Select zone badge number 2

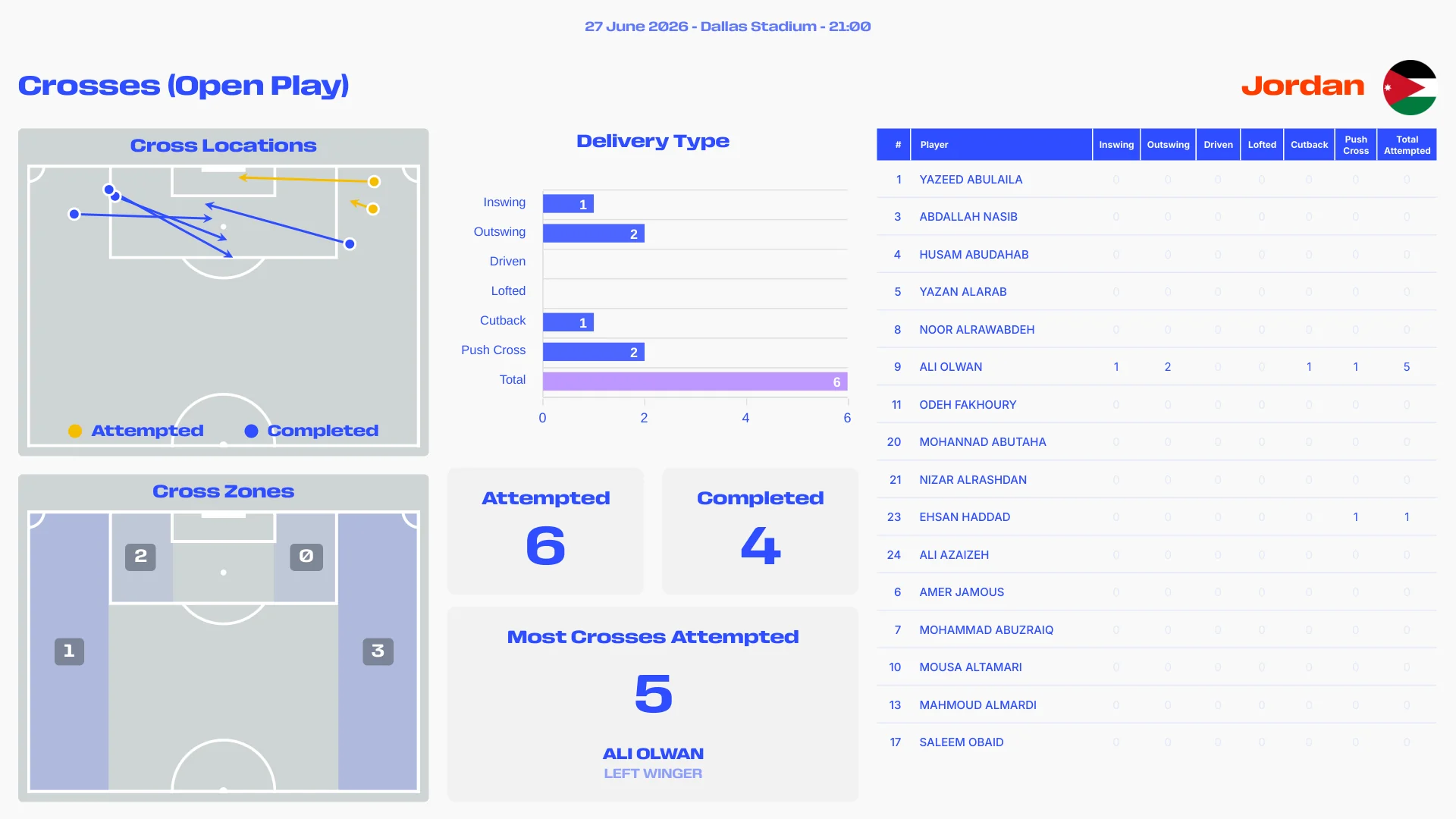click(140, 557)
